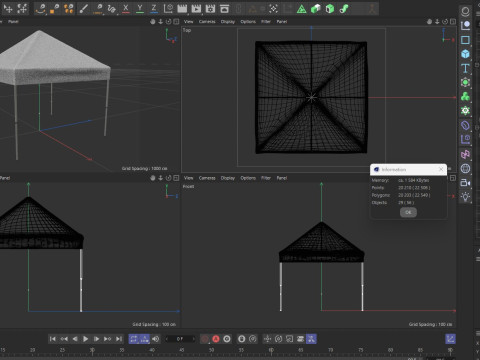Click the Record Active Objects button
Screen dimensions: 480x360
(x=205, y=339)
